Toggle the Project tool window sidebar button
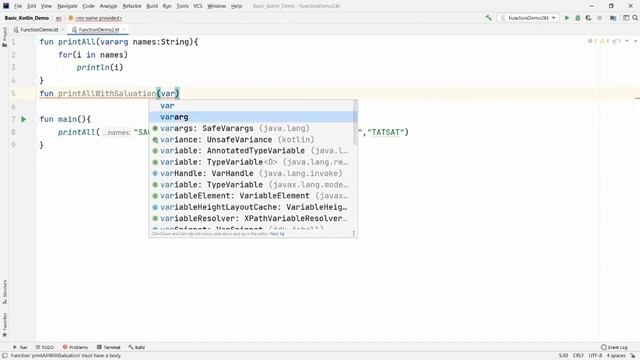640x360 pixels. 4,38
